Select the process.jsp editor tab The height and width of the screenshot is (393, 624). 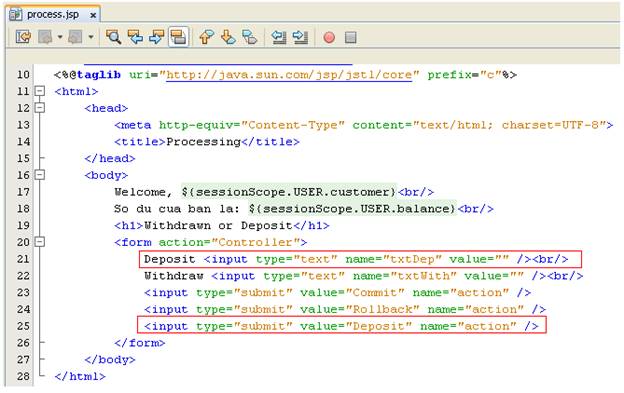pos(53,15)
